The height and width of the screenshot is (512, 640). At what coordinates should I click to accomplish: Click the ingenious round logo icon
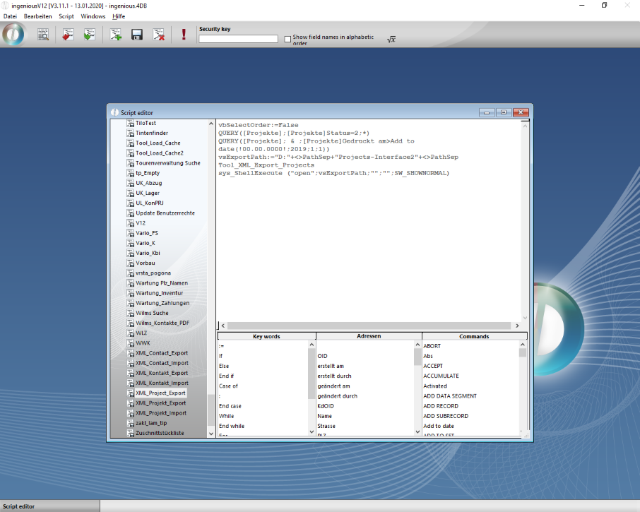(x=14, y=34)
